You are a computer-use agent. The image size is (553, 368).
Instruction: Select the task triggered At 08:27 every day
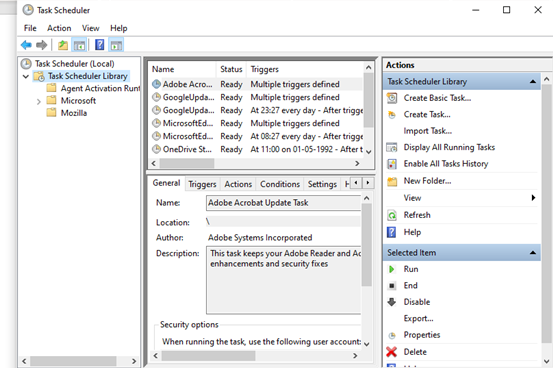[x=256, y=136]
